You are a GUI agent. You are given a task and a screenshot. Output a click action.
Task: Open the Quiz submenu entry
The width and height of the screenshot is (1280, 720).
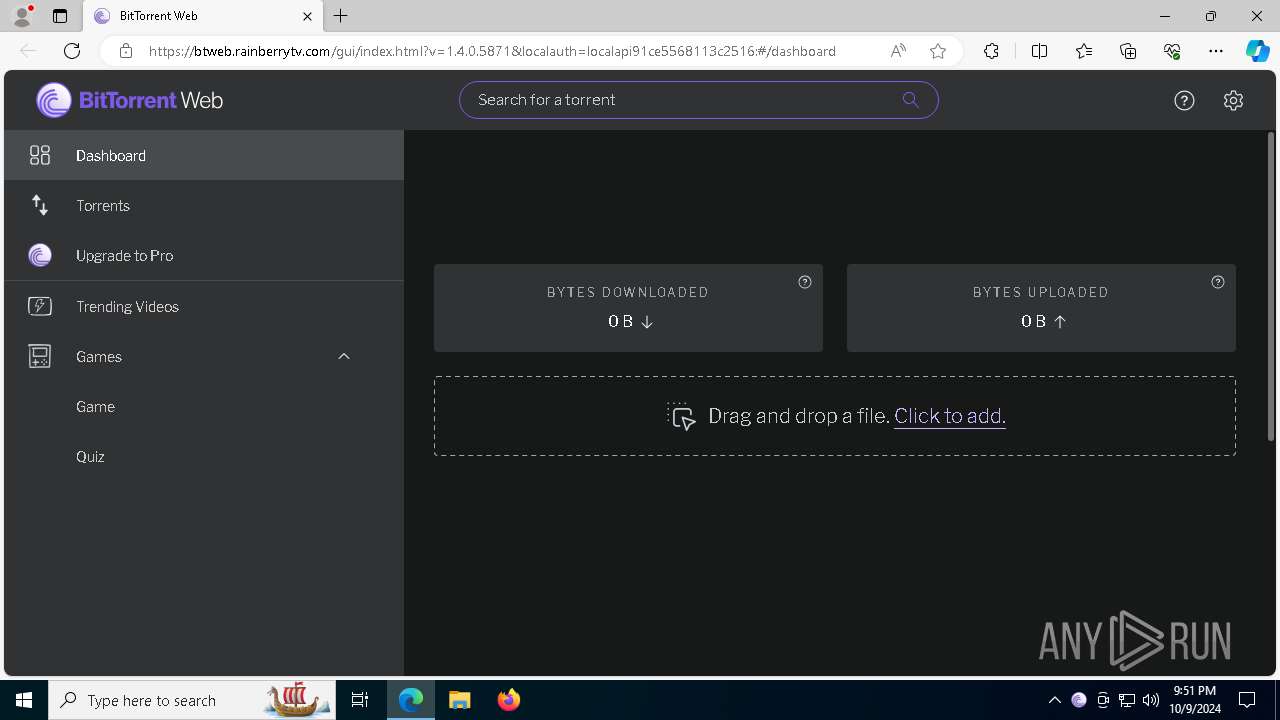click(x=204, y=456)
